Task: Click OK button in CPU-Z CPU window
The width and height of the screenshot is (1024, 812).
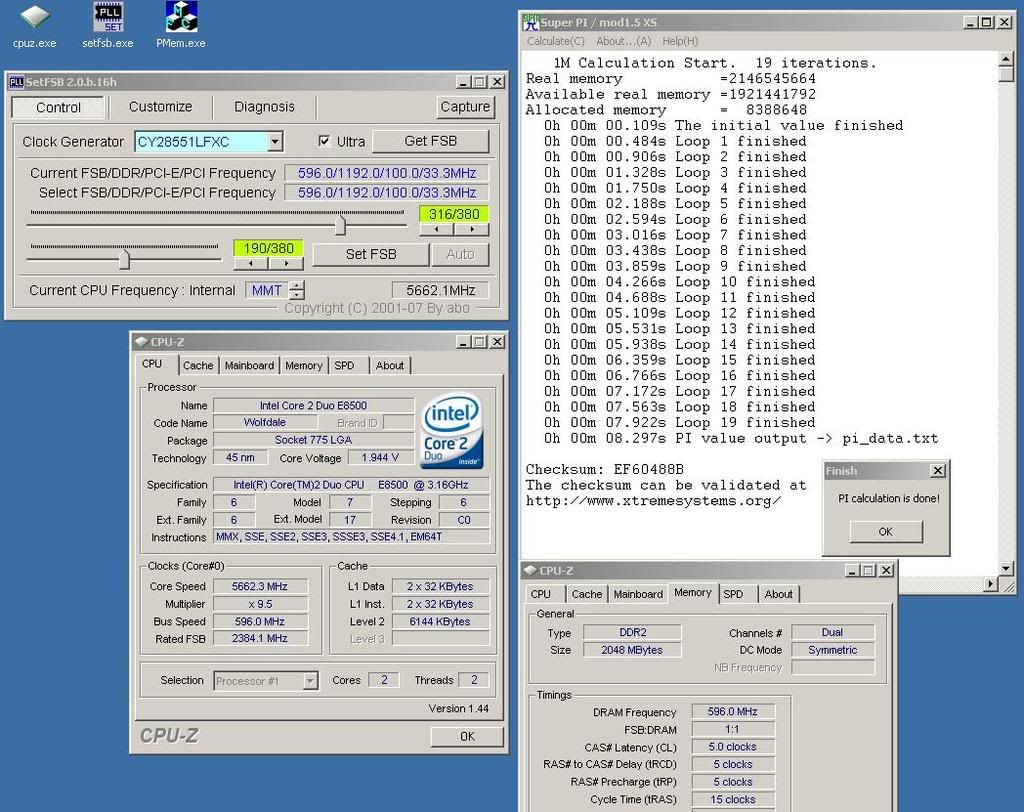Action: [468, 736]
